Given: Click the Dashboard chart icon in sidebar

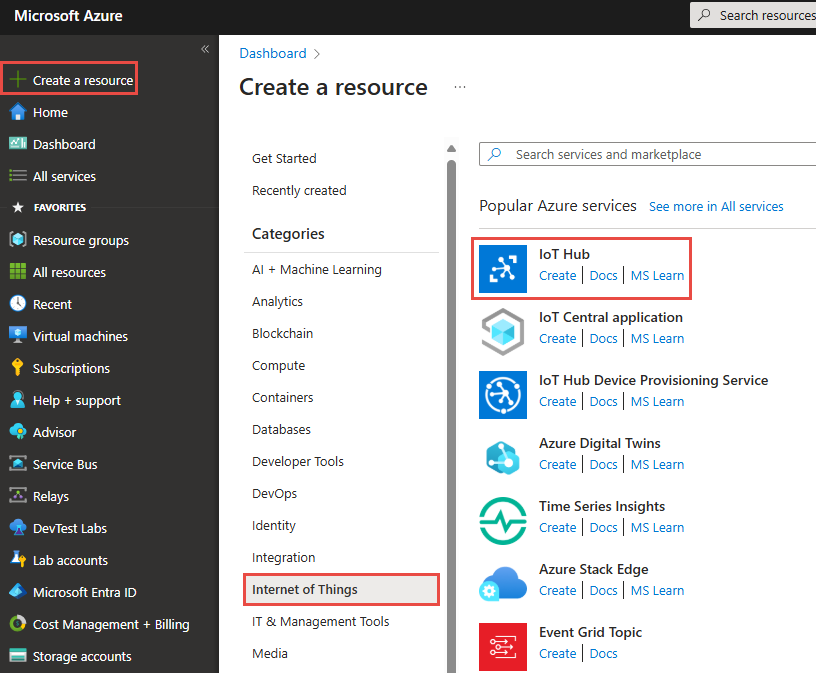Looking at the screenshot, I should 18,143.
